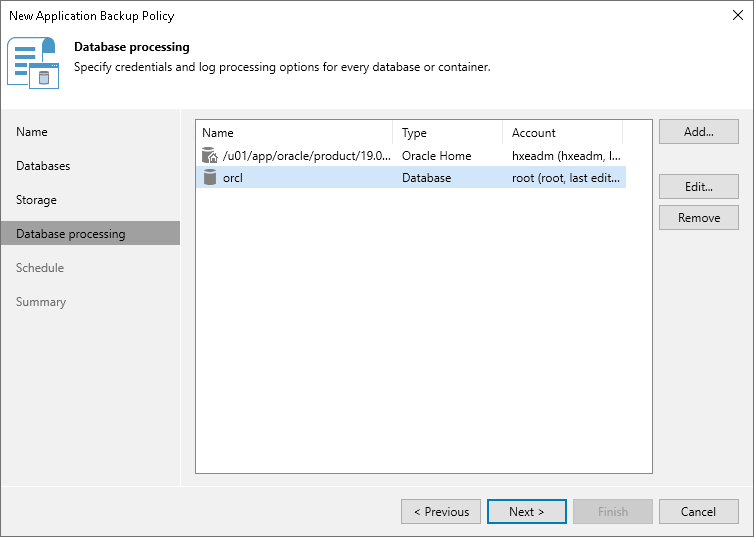
Task: Close the New Application Backup Policy dialog
Action: 738,15
